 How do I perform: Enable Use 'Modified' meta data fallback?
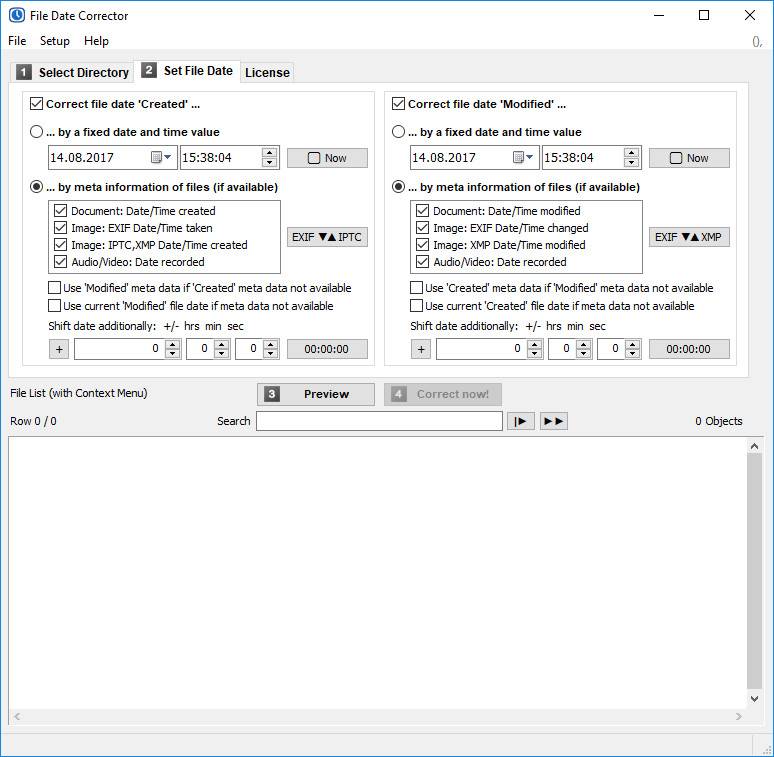click(54, 288)
